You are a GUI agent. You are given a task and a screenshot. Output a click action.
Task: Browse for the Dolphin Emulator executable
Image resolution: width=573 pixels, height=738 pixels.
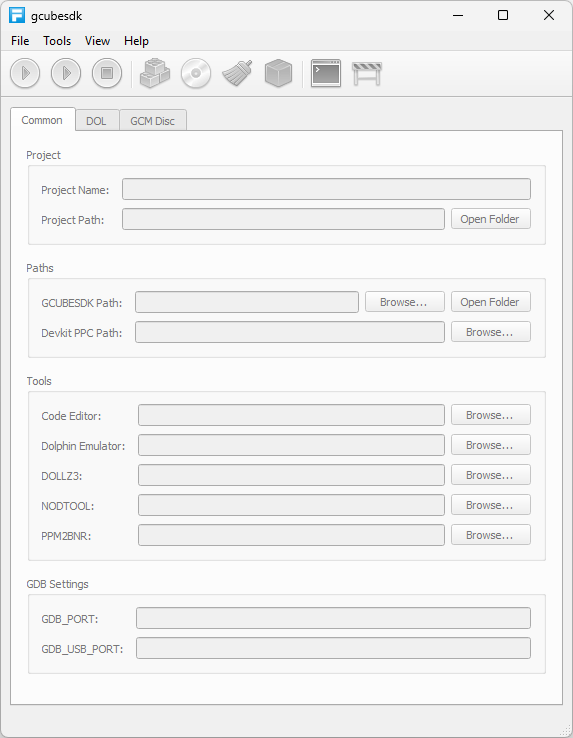[x=491, y=445]
